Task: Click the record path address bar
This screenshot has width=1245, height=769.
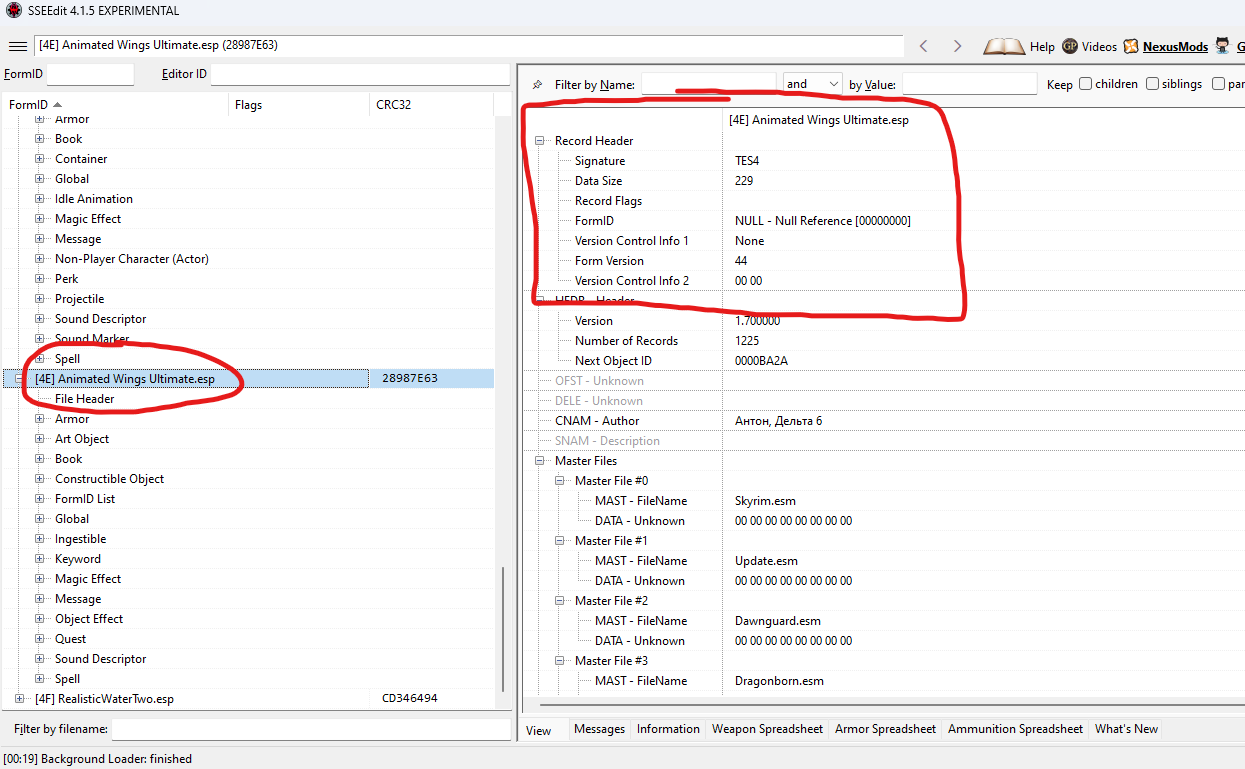Action: coord(468,45)
